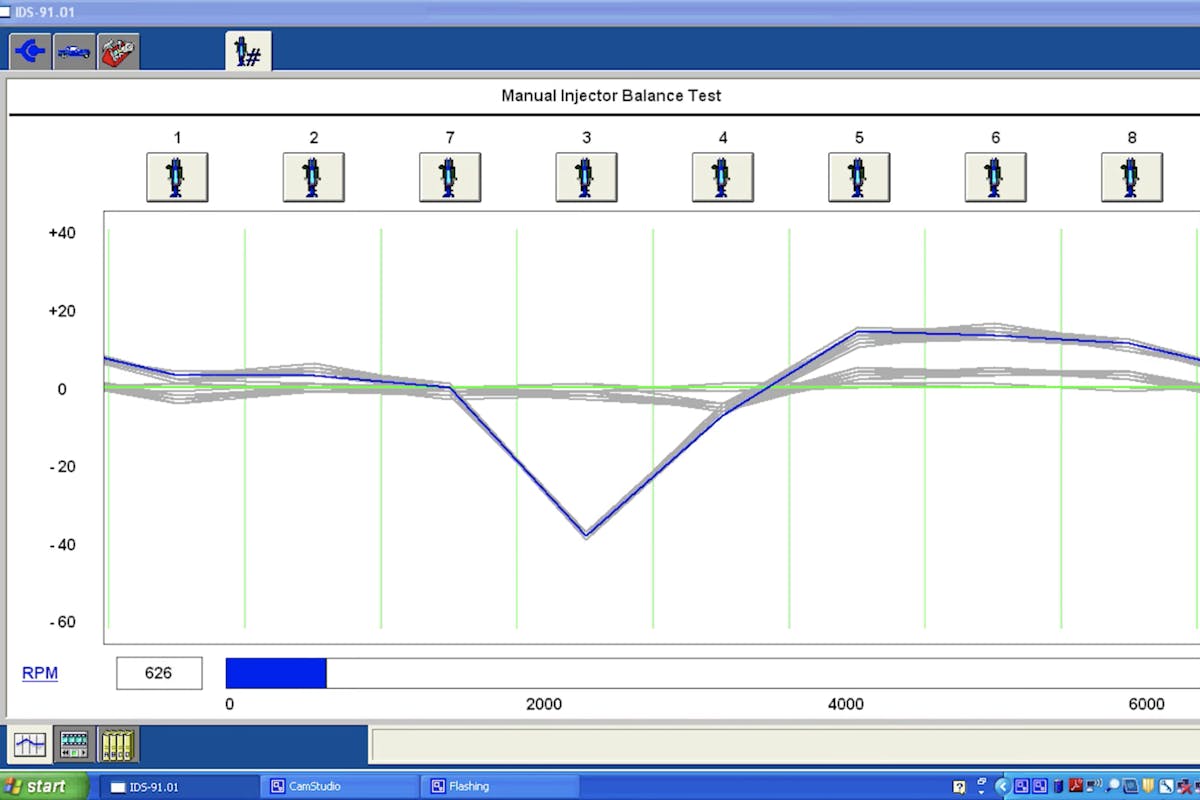1200x800 pixels.
Task: Click the injector 5 button
Action: (x=858, y=177)
